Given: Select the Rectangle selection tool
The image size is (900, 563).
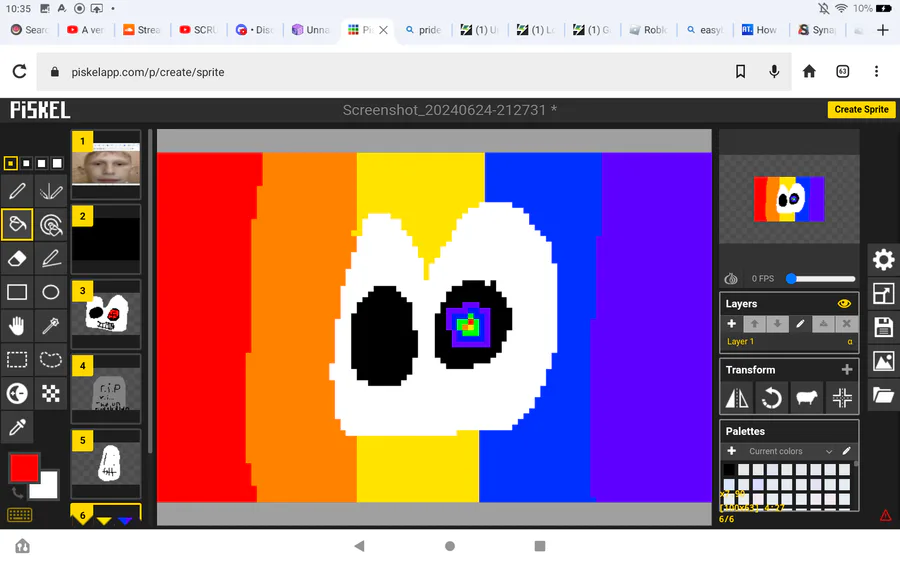Looking at the screenshot, I should 17,360.
